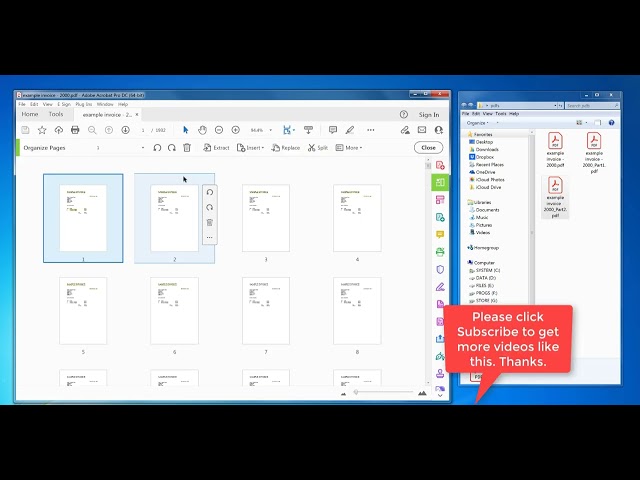Click Sign In in Acrobat
Viewport: 640px width, 480px height.
pyautogui.click(x=429, y=115)
